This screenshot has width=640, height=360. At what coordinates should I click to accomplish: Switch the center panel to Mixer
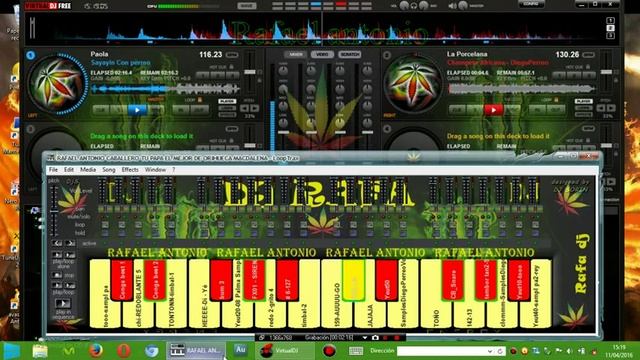[x=296, y=54]
